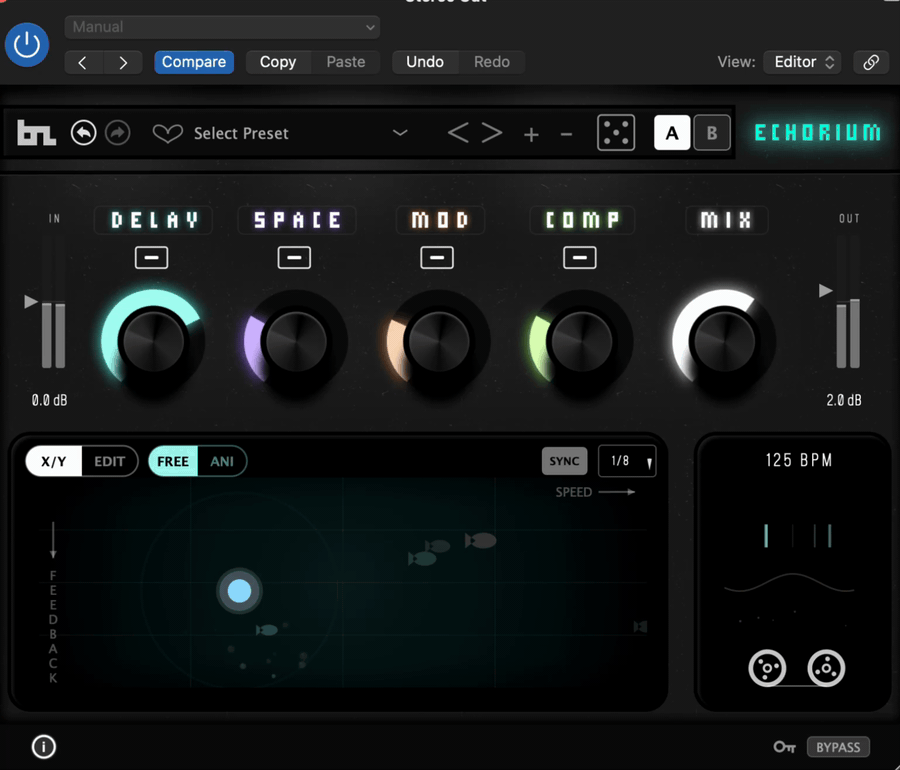
Task: Click the largest fish on XY pad
Action: [x=480, y=540]
